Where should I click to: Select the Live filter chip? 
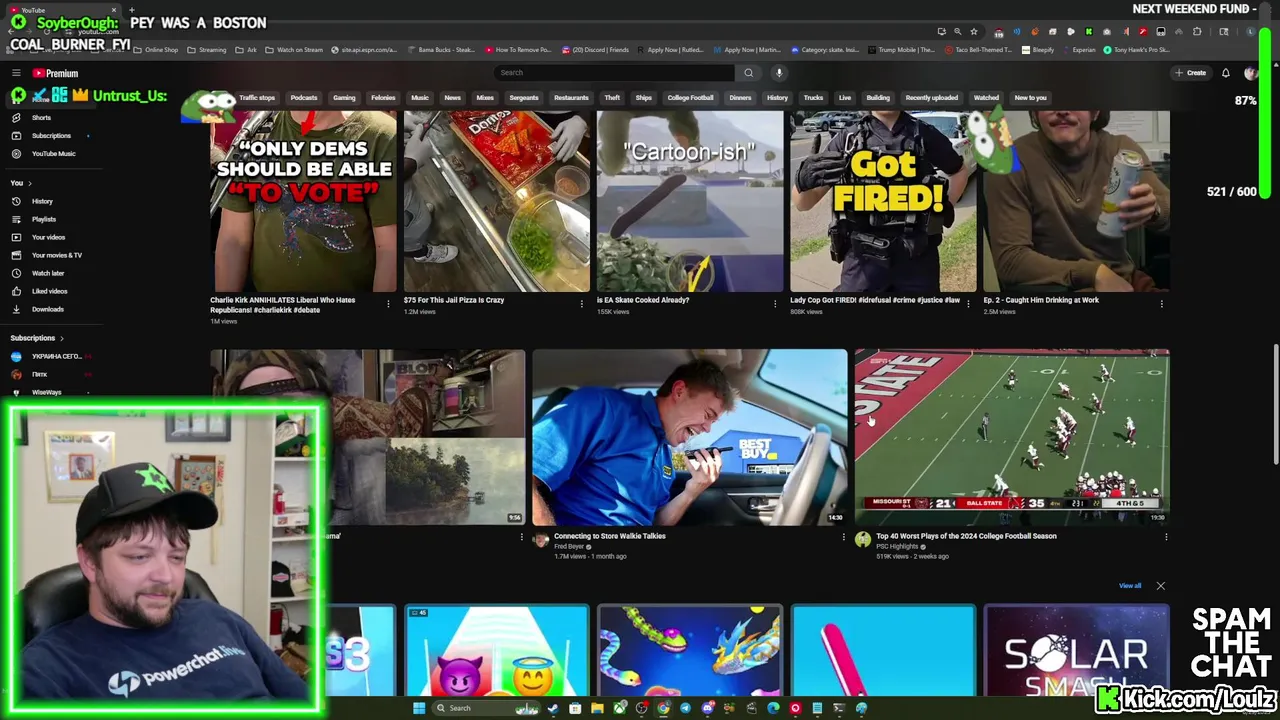point(845,98)
